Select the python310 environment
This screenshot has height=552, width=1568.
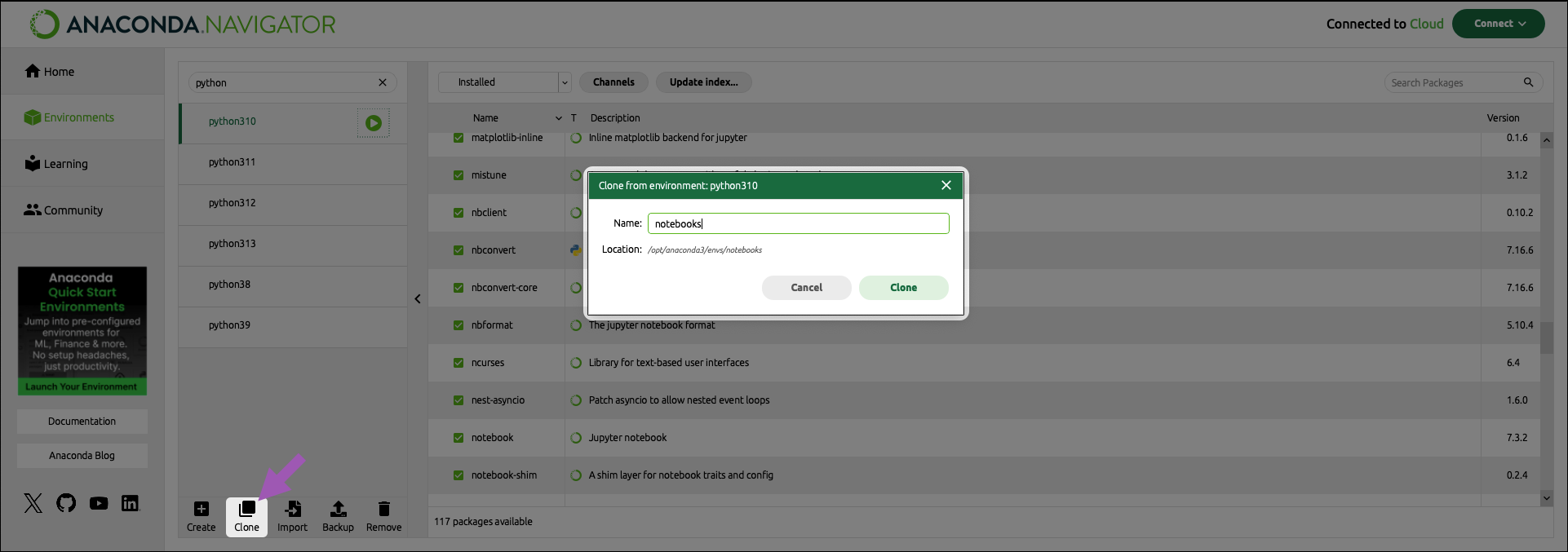click(x=293, y=121)
